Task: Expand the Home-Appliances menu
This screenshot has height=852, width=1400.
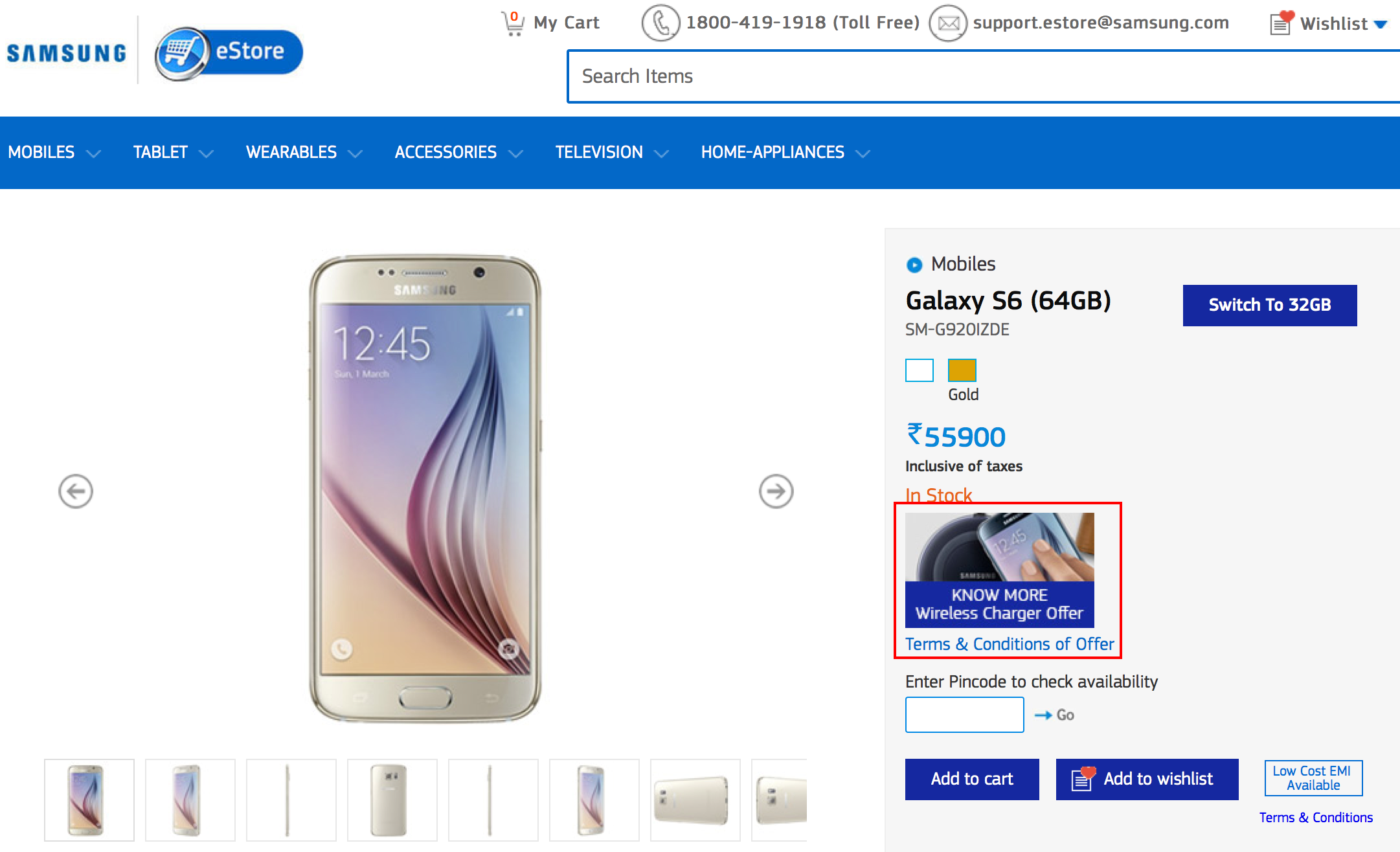Action: (785, 153)
